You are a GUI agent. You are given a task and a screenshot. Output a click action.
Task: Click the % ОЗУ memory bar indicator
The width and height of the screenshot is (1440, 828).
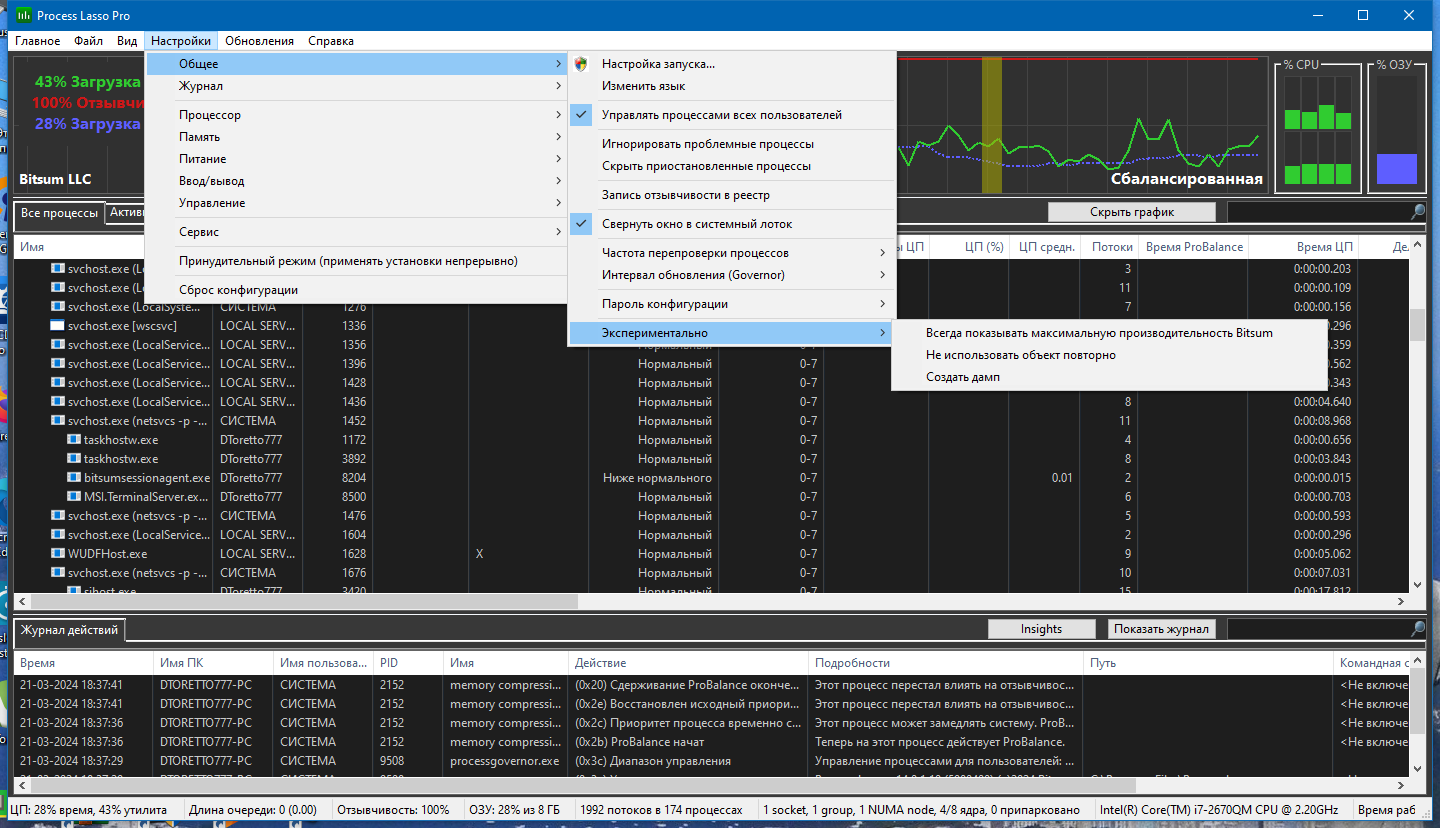coord(1396,126)
